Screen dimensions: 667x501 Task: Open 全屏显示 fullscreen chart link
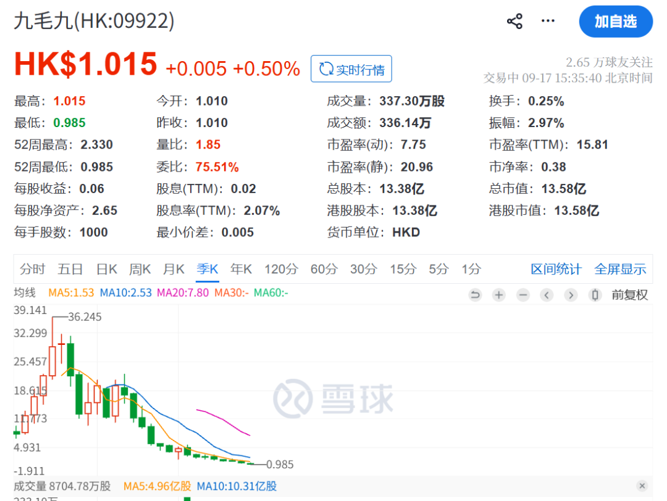pos(620,269)
